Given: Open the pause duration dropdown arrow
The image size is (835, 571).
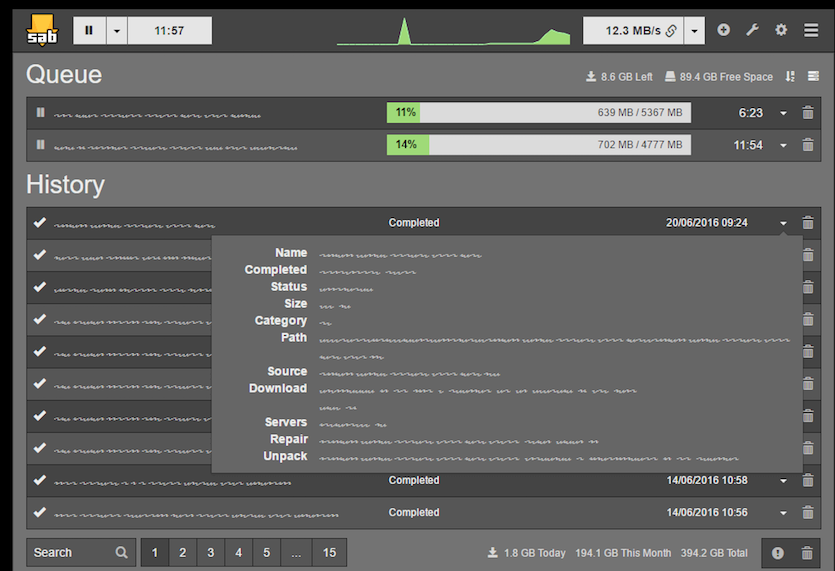Looking at the screenshot, I should pos(117,30).
